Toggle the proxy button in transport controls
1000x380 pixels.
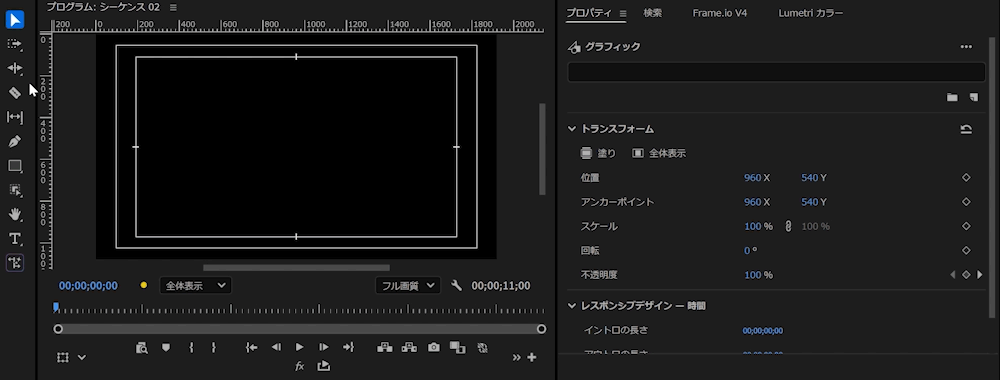(x=482, y=347)
